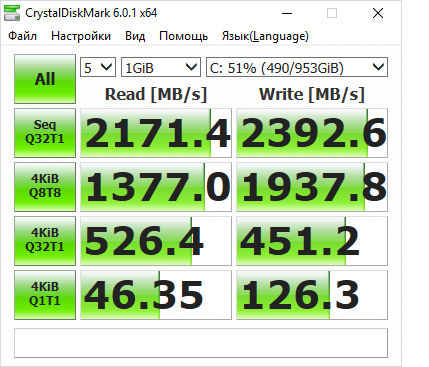Start the 4KiB Q1T1 test

[x=45, y=295]
